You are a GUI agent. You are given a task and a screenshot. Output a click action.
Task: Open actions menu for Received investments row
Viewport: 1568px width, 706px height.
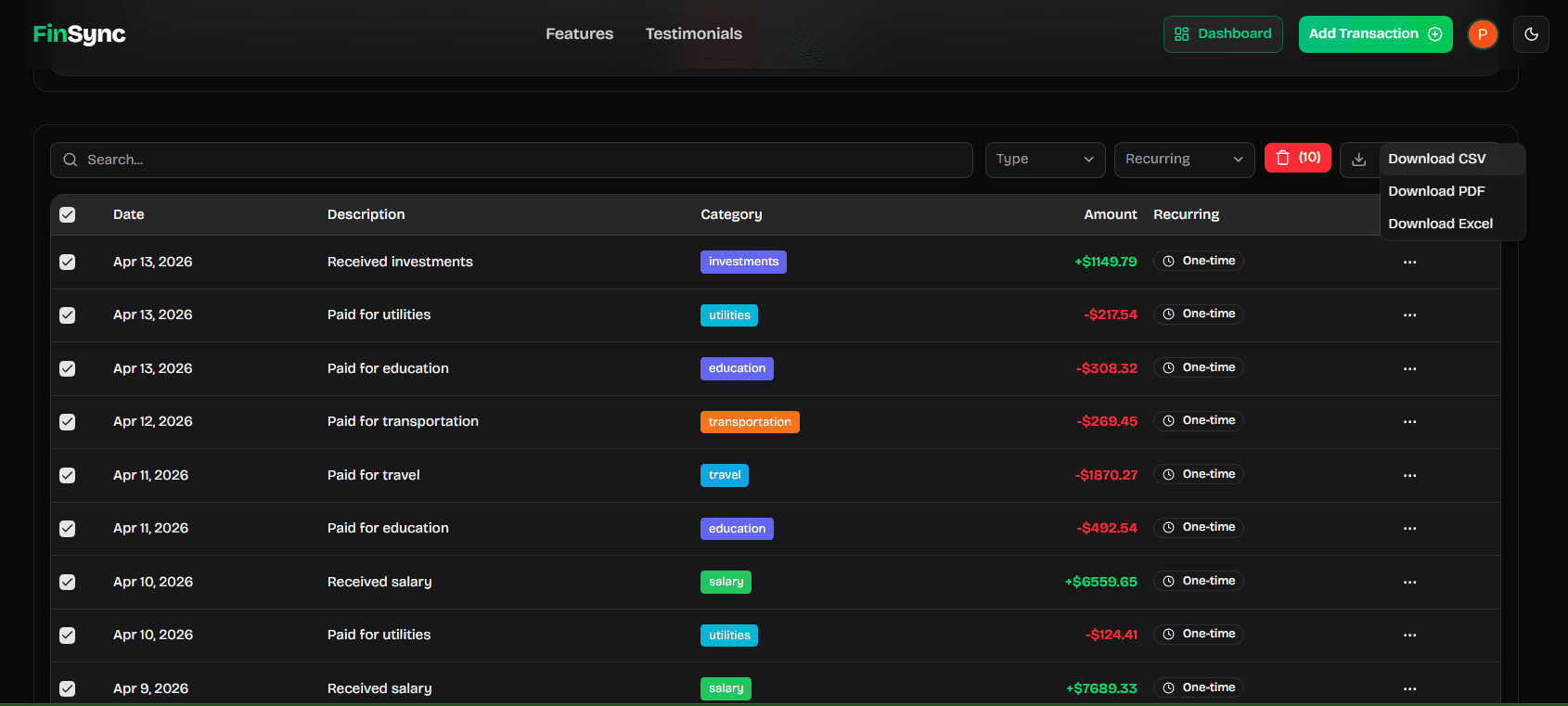(x=1409, y=262)
